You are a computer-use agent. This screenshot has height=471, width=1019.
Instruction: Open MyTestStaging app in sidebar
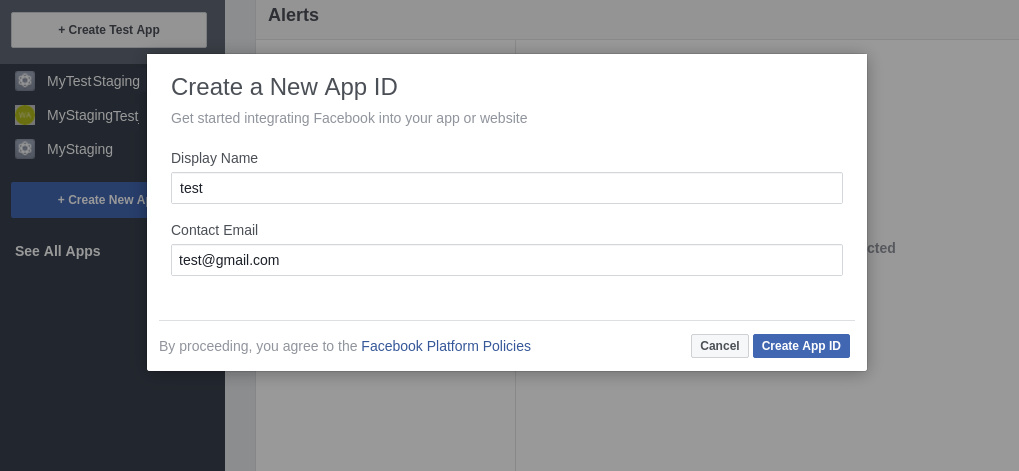(x=93, y=81)
